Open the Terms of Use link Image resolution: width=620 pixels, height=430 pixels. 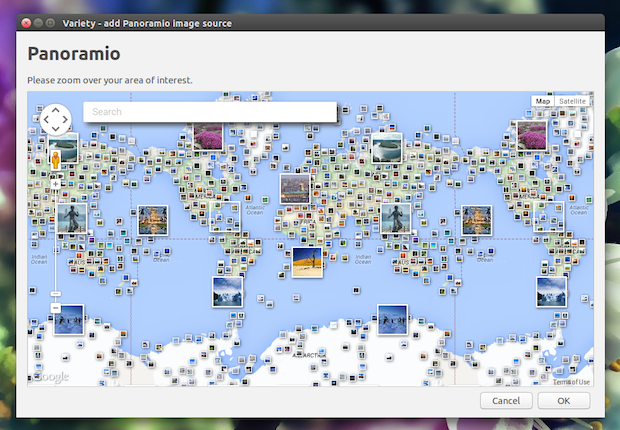[x=571, y=382]
